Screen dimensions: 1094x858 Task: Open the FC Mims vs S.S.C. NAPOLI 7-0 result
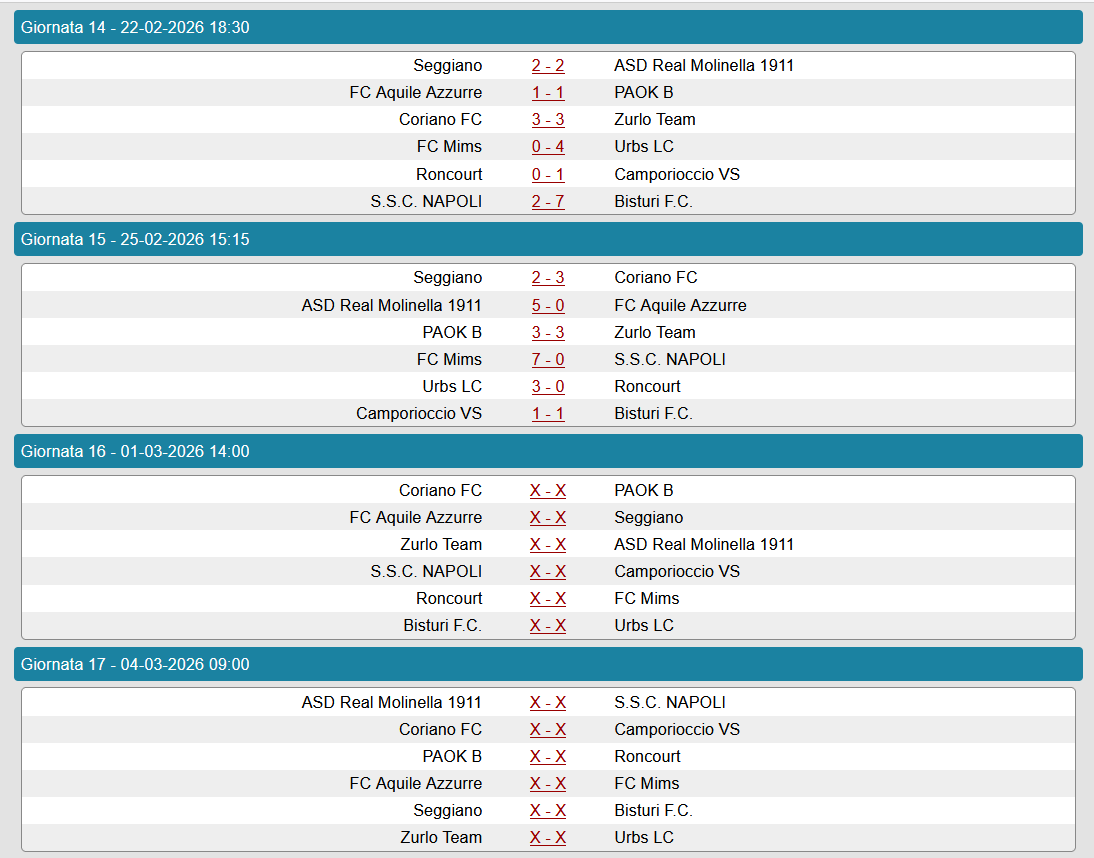(548, 360)
